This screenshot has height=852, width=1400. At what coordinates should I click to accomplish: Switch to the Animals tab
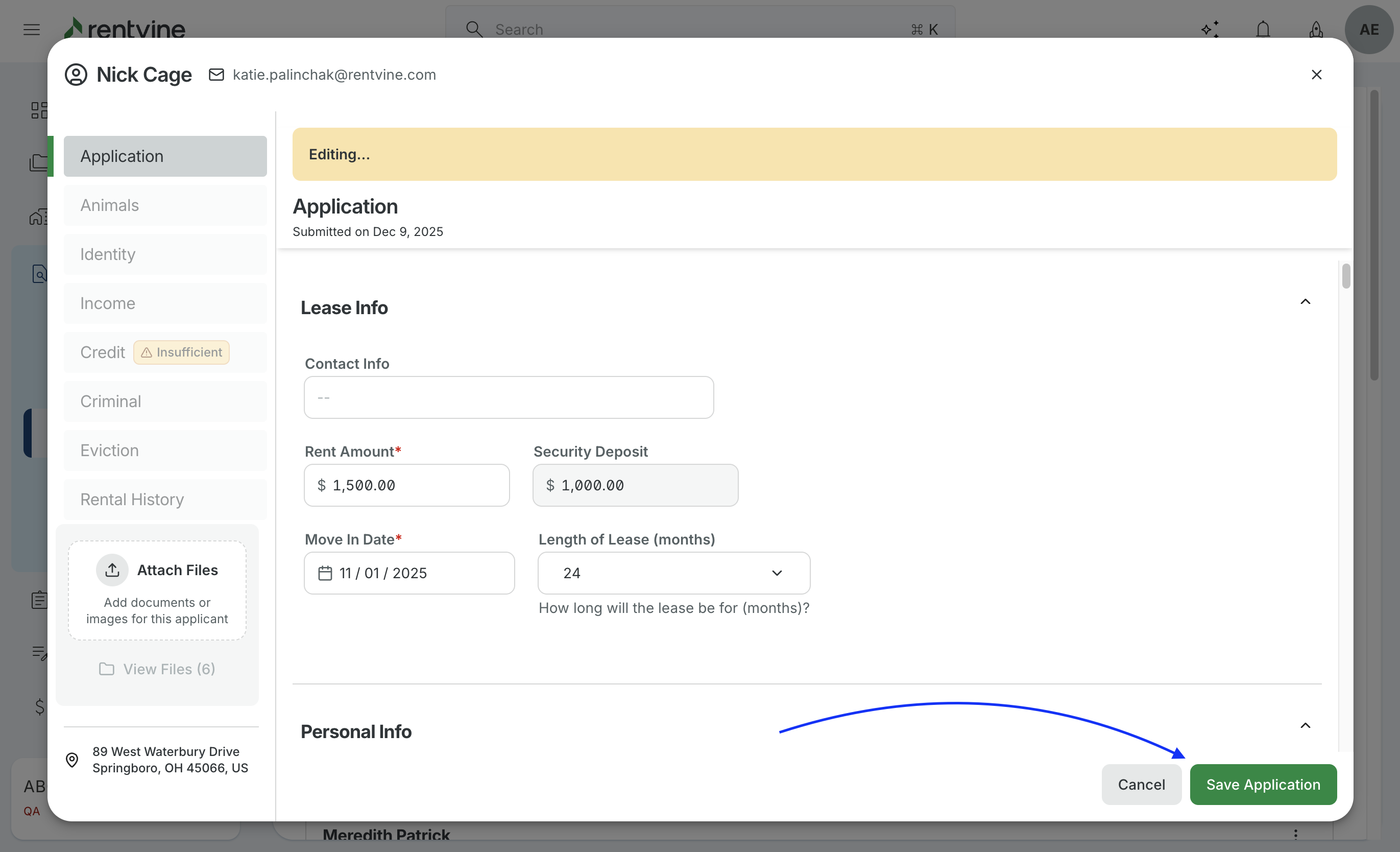coord(165,205)
